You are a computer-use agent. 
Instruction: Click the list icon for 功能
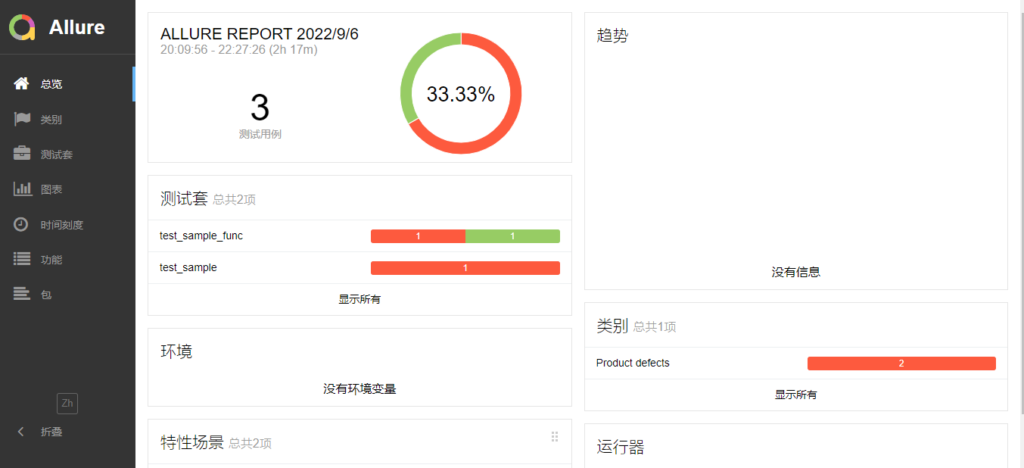point(21,259)
